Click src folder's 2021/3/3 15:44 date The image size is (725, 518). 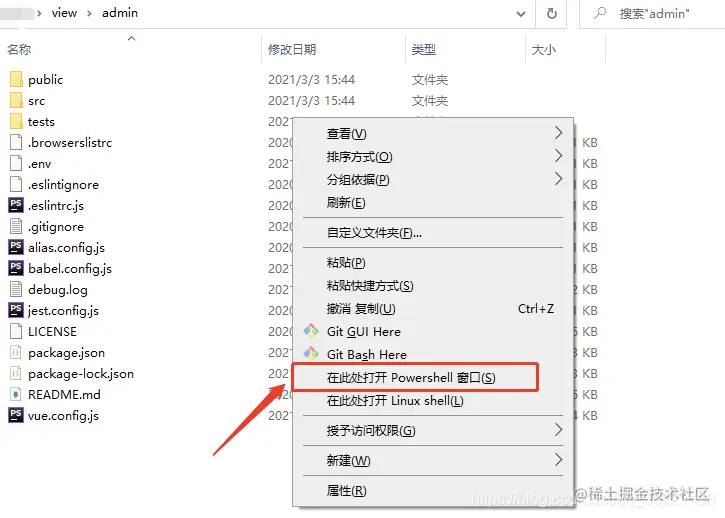[x=312, y=100]
